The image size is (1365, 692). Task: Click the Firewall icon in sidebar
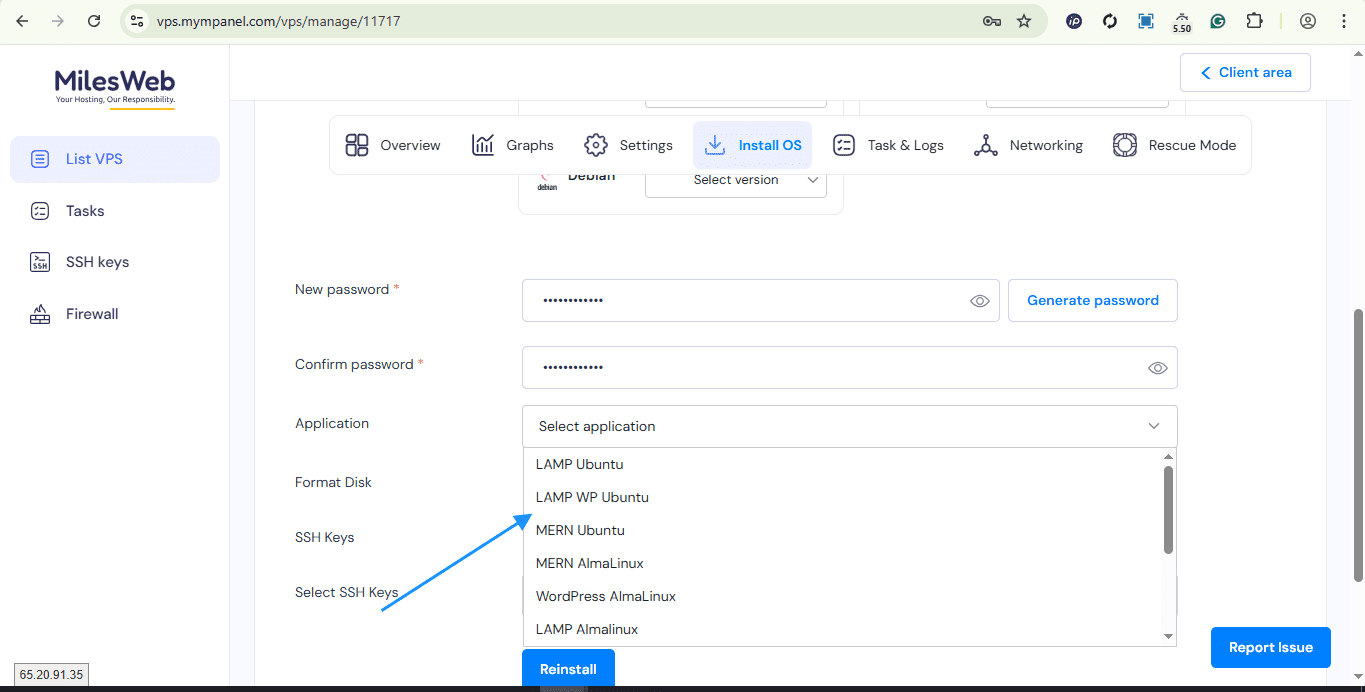click(x=40, y=314)
